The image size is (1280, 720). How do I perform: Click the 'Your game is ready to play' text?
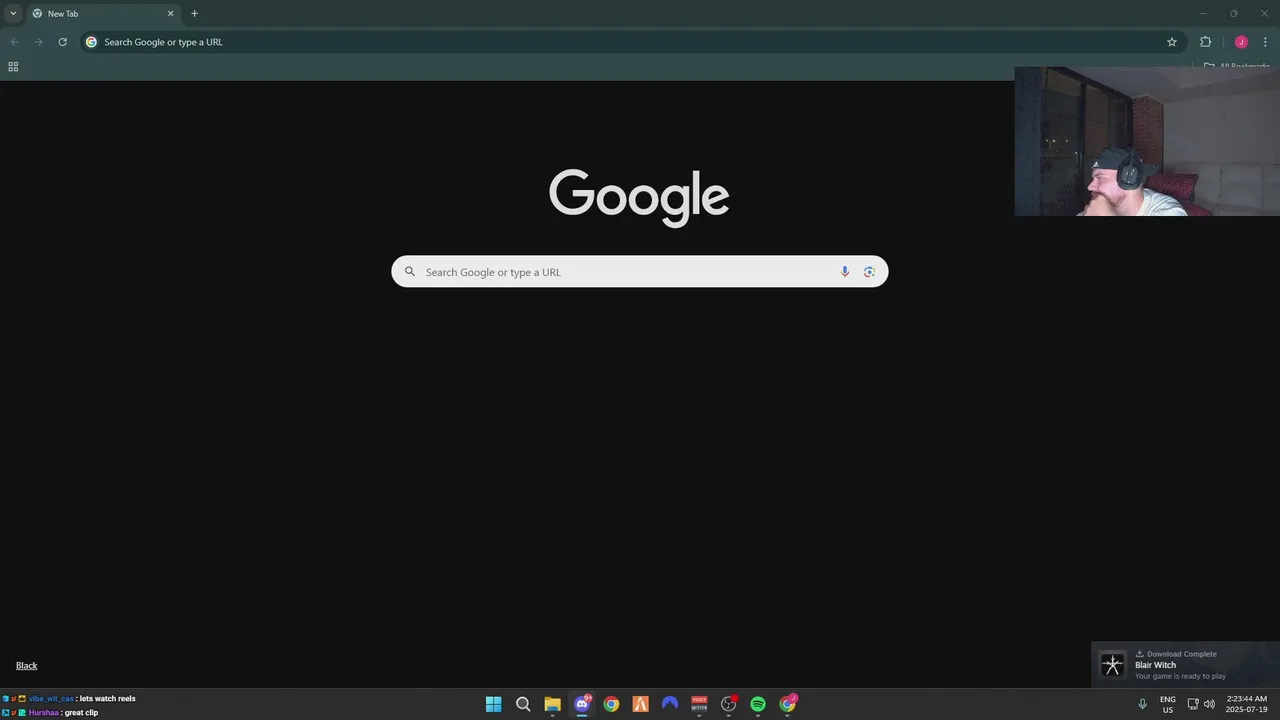[x=1180, y=677]
